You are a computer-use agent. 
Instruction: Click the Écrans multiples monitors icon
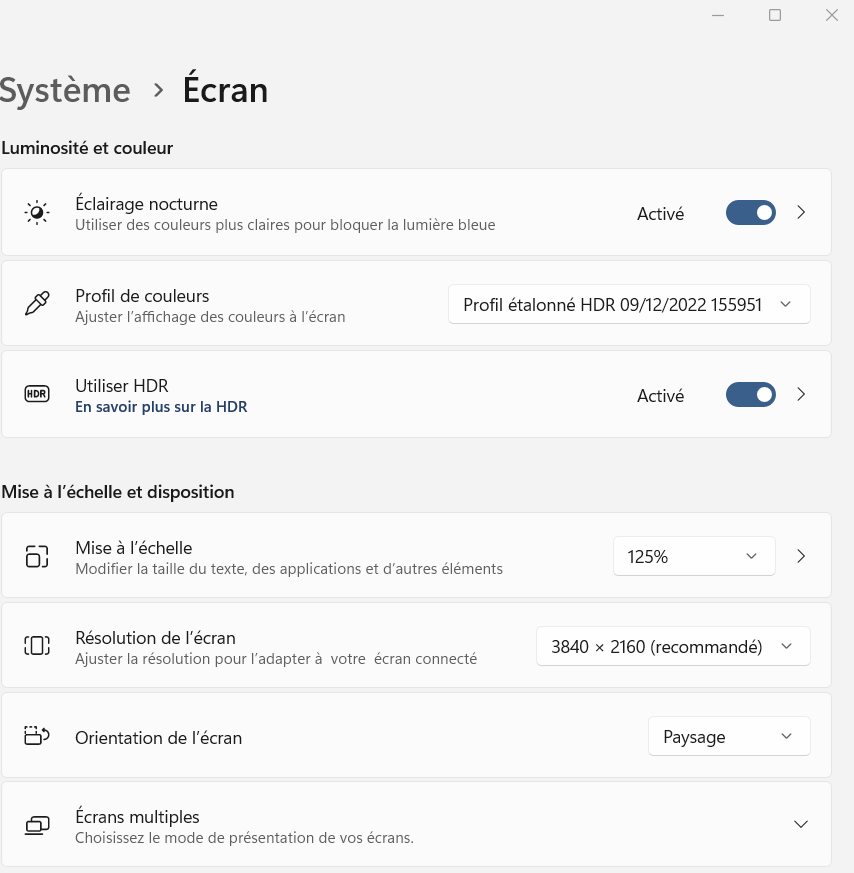tap(37, 825)
